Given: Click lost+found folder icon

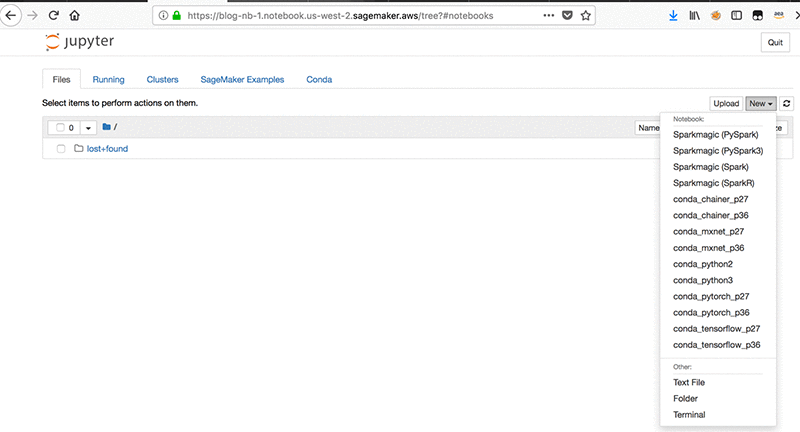Looking at the screenshot, I should point(79,148).
